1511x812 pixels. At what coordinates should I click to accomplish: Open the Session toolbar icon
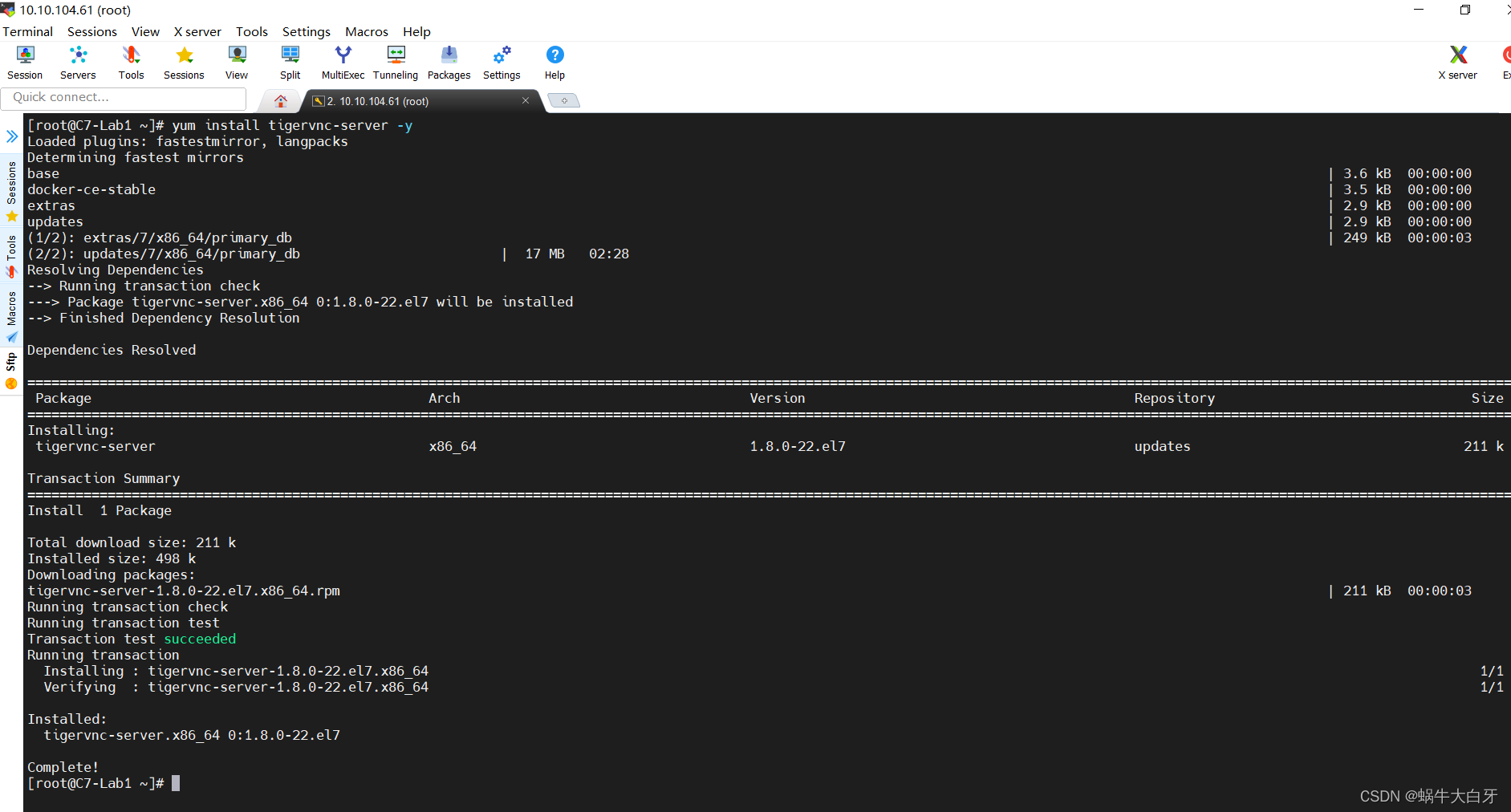coord(25,63)
